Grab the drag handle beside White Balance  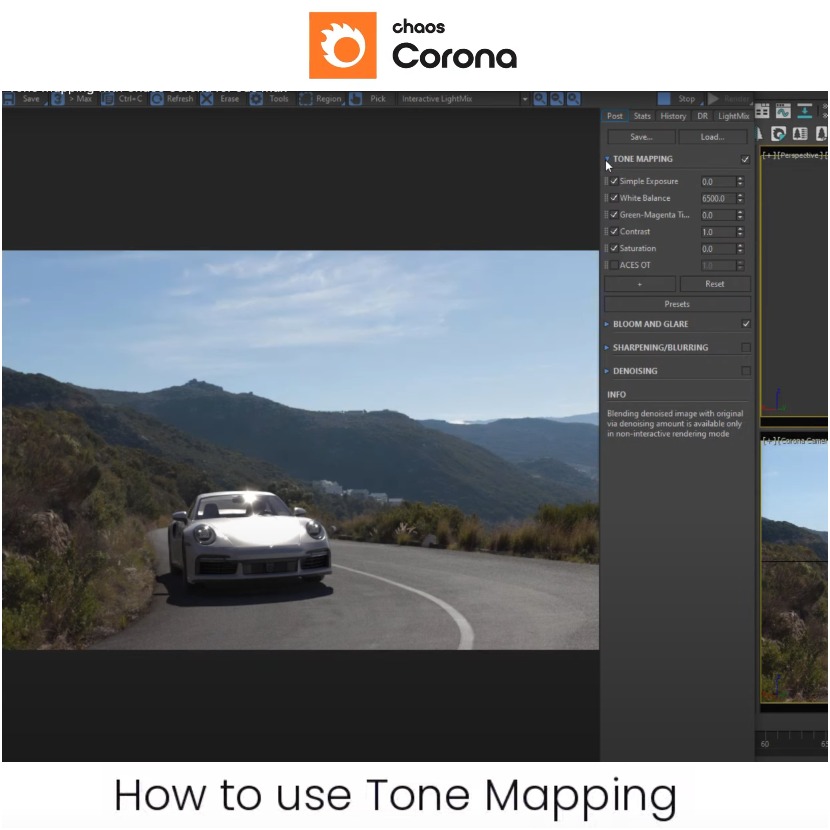(x=606, y=198)
